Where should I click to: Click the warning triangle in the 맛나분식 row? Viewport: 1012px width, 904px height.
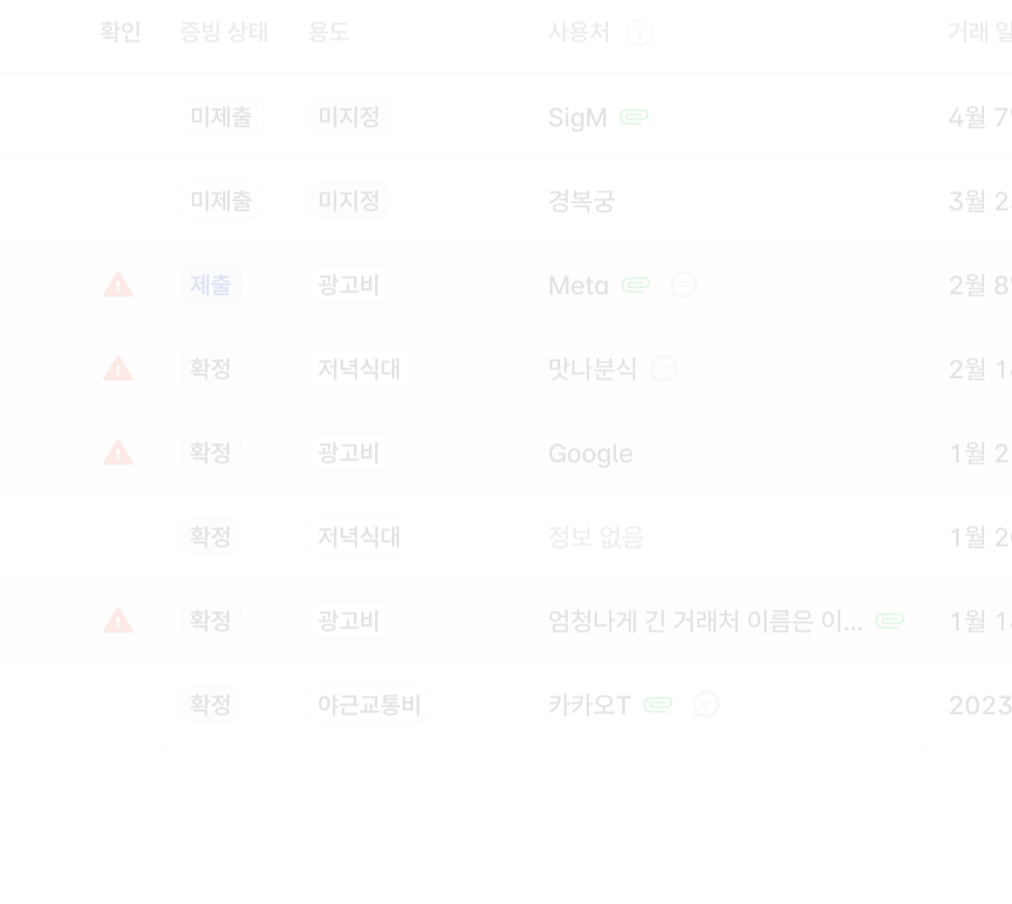coord(118,369)
